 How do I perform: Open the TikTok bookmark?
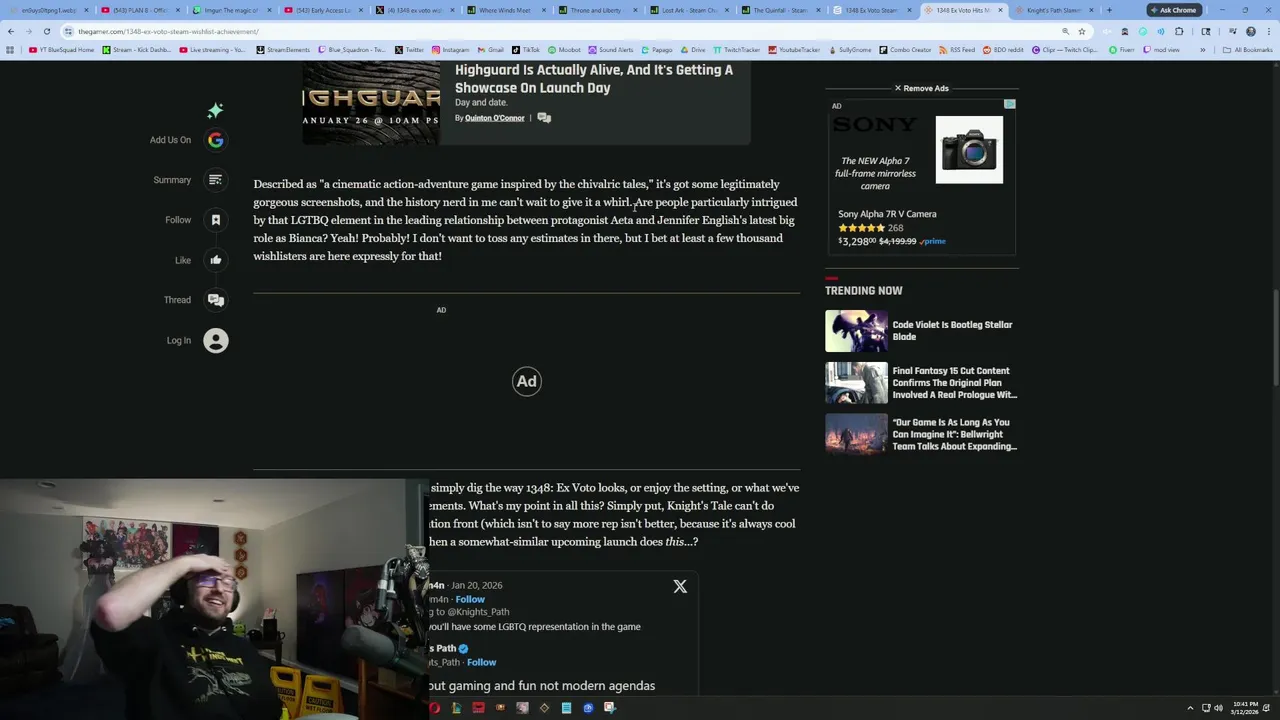pos(525,49)
